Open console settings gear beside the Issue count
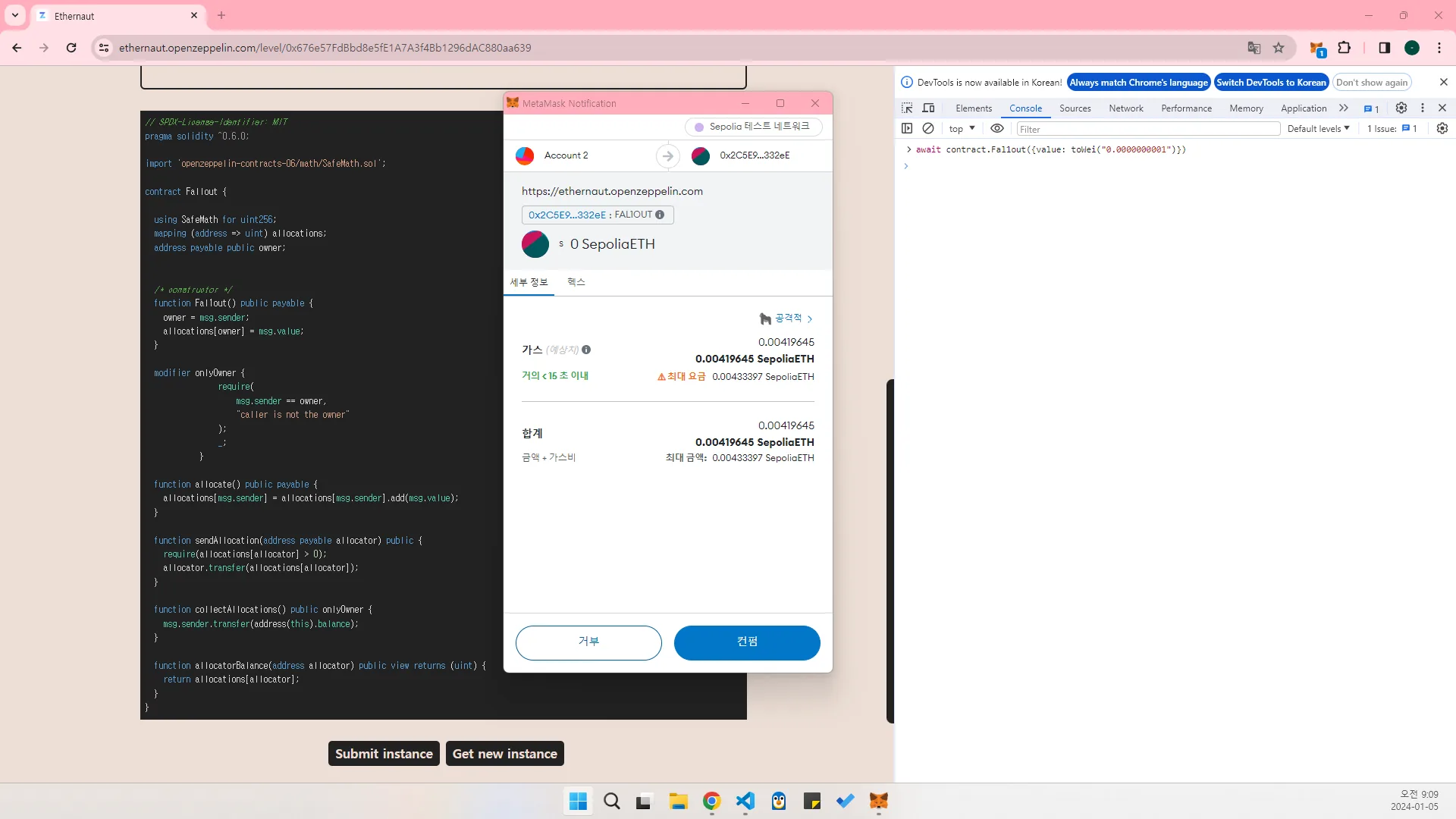This screenshot has width=1456, height=819. 1442,128
